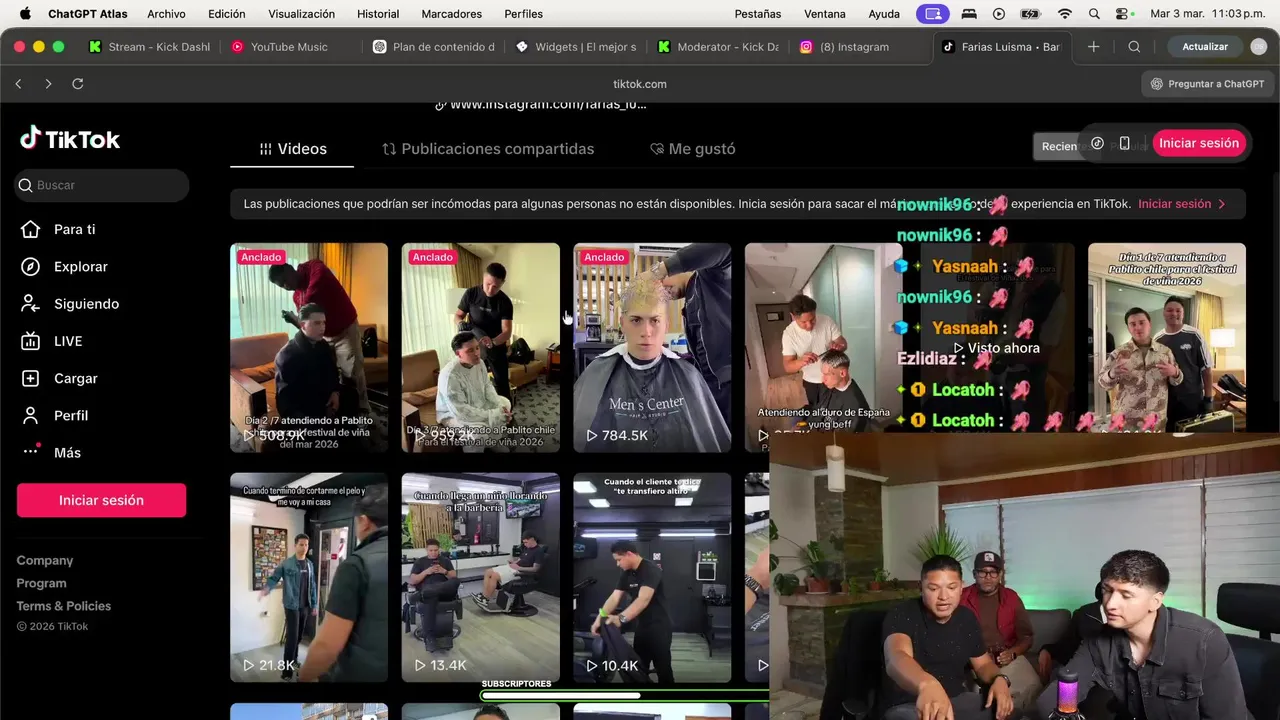The image size is (1280, 720).
Task: Open the Historial menu
Action: 378,14
